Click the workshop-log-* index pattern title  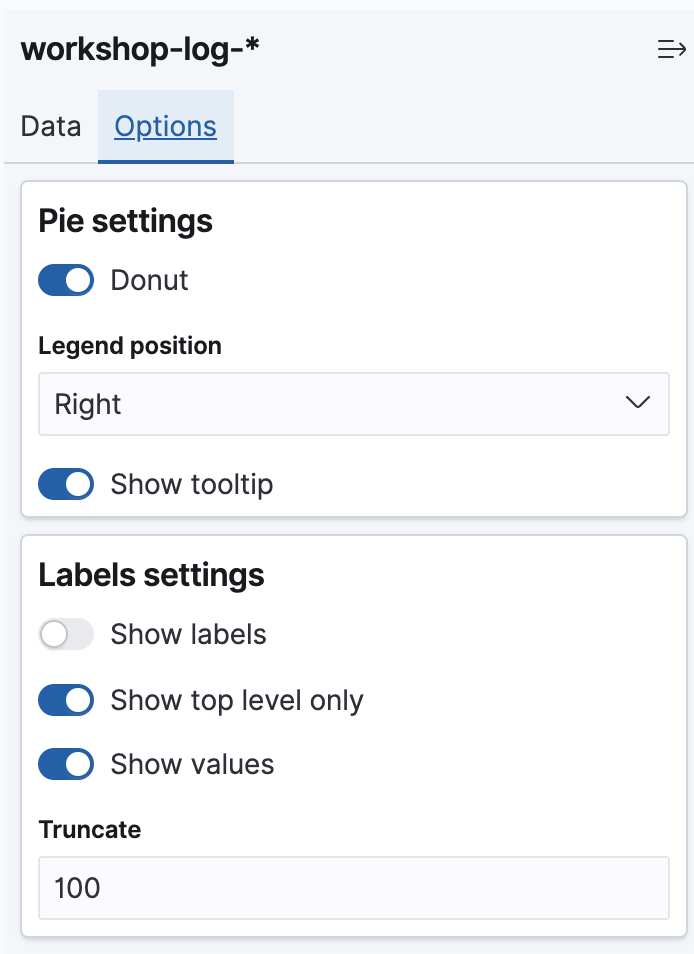(x=140, y=49)
